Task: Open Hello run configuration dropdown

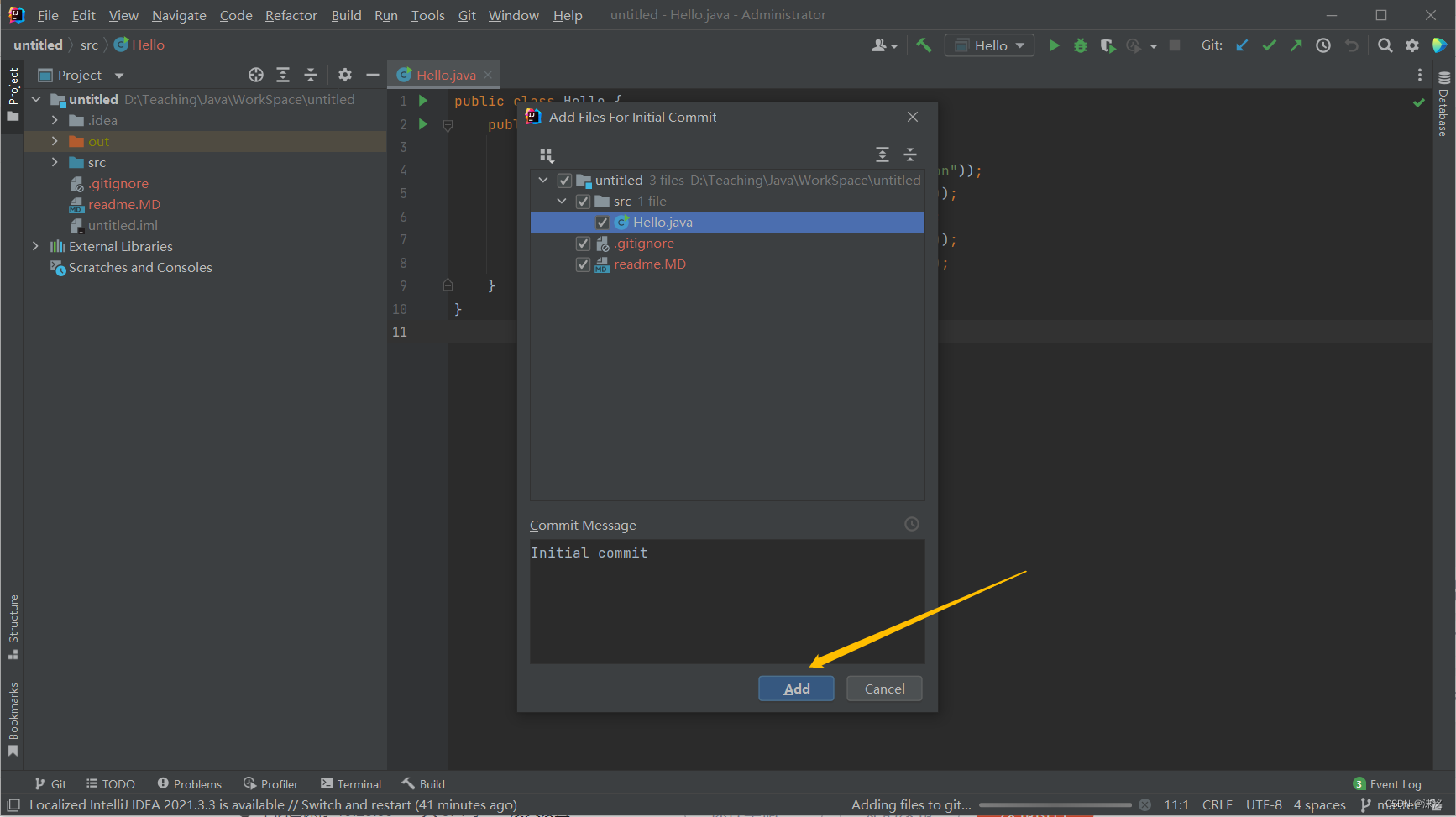Action: pos(989,45)
